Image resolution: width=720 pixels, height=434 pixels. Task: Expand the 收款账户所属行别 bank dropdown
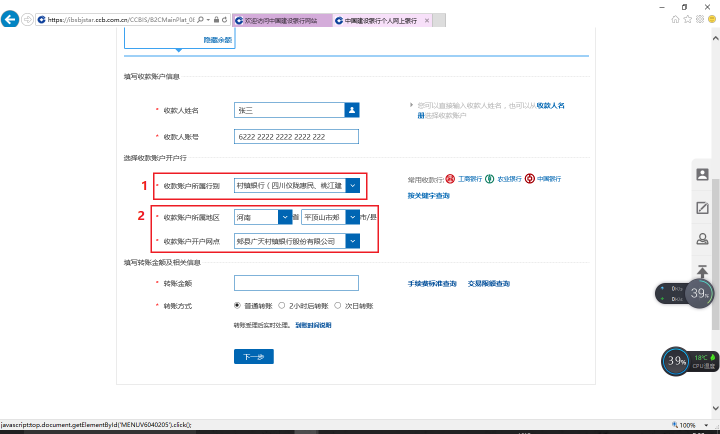pos(351,186)
